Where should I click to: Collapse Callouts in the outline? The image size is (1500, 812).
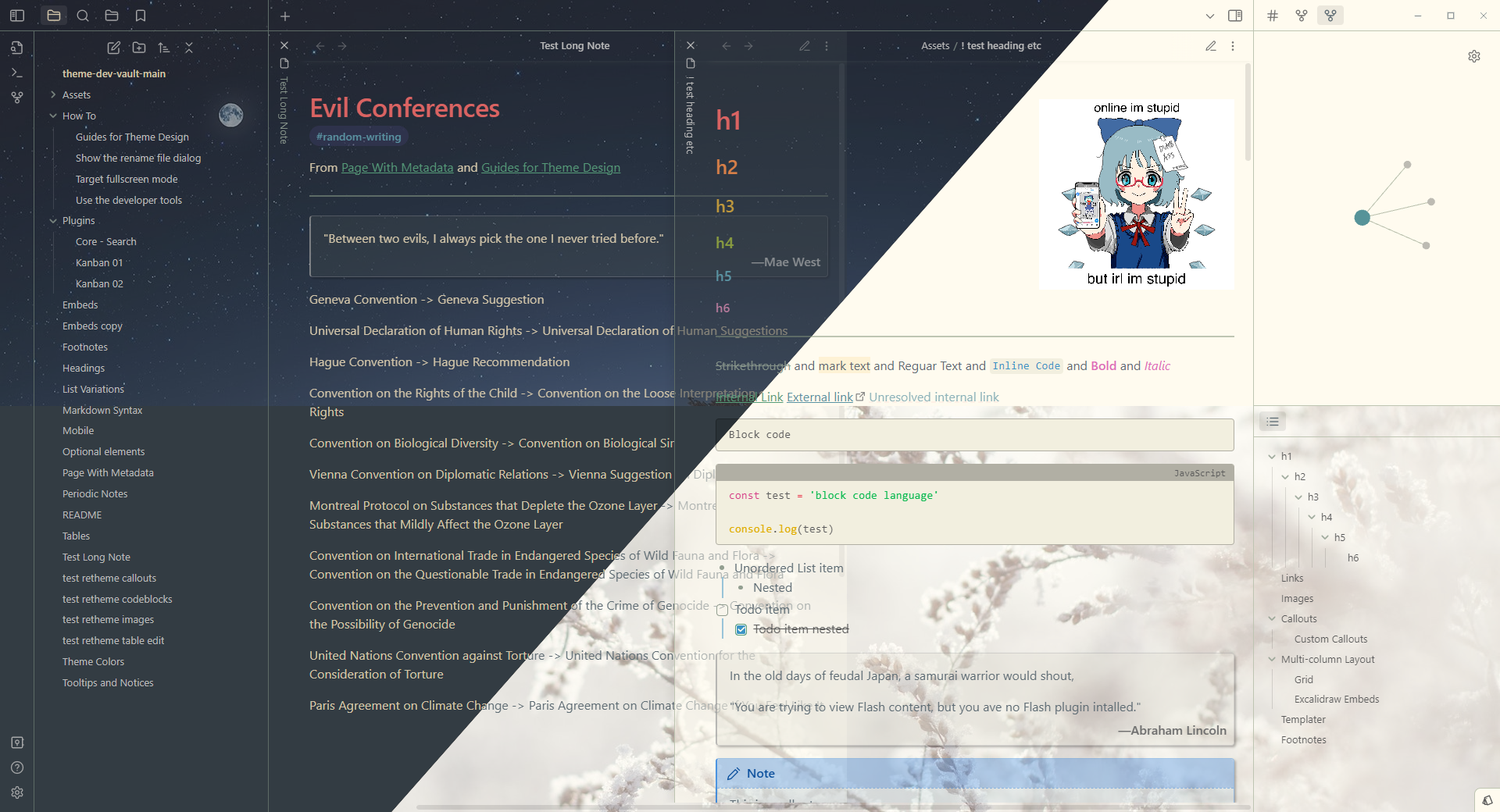tap(1272, 619)
